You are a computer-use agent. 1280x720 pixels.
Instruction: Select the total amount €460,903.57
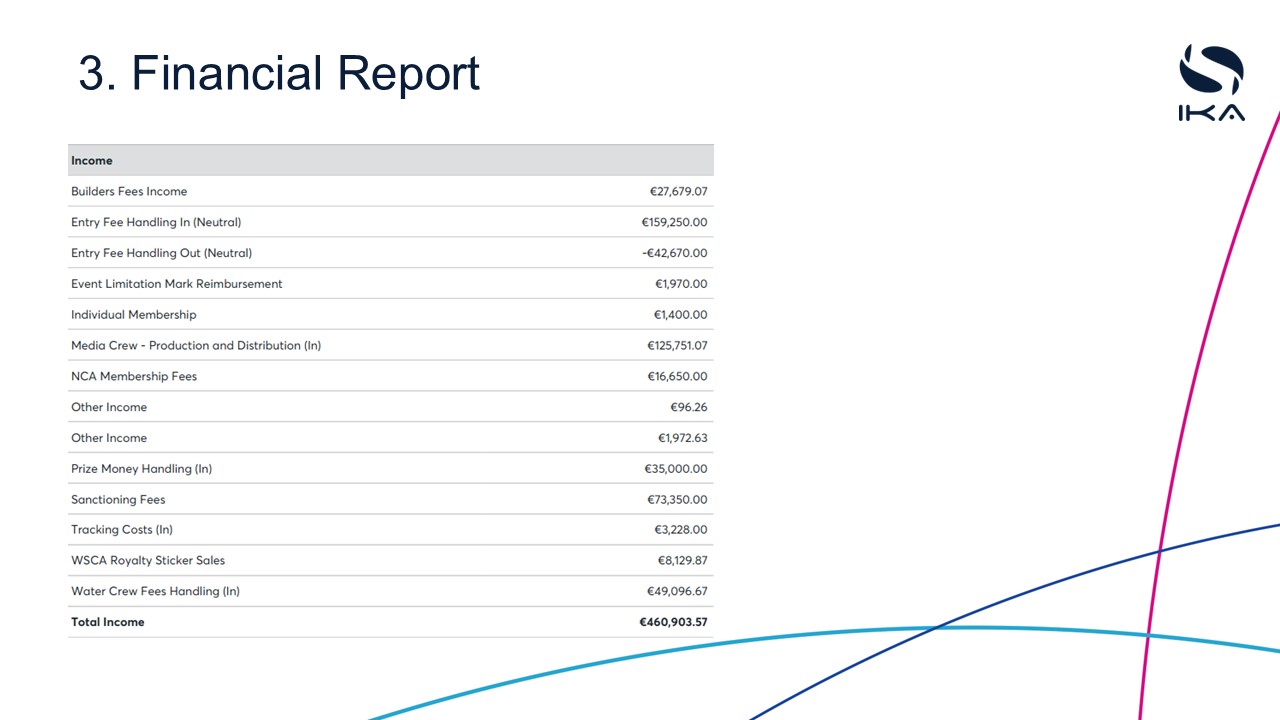(x=673, y=622)
